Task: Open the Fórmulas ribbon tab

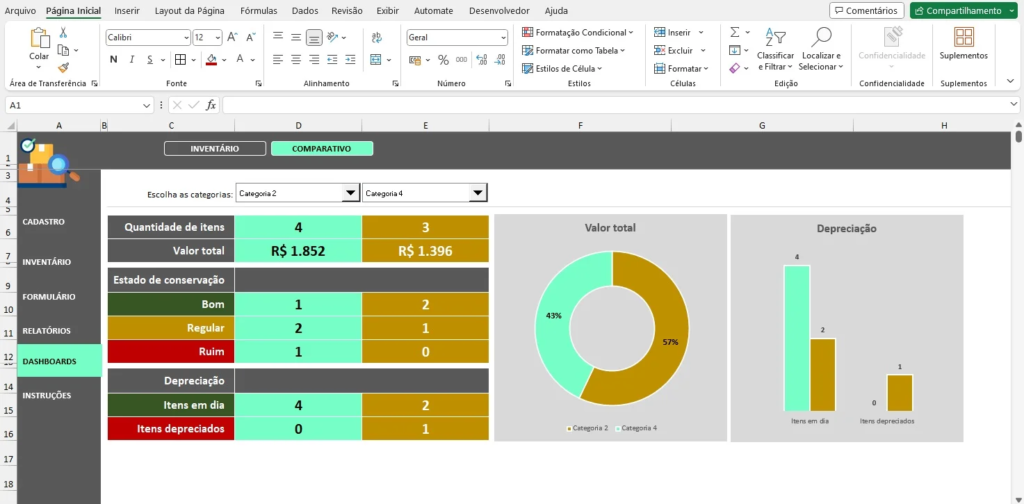Action: pos(259,10)
